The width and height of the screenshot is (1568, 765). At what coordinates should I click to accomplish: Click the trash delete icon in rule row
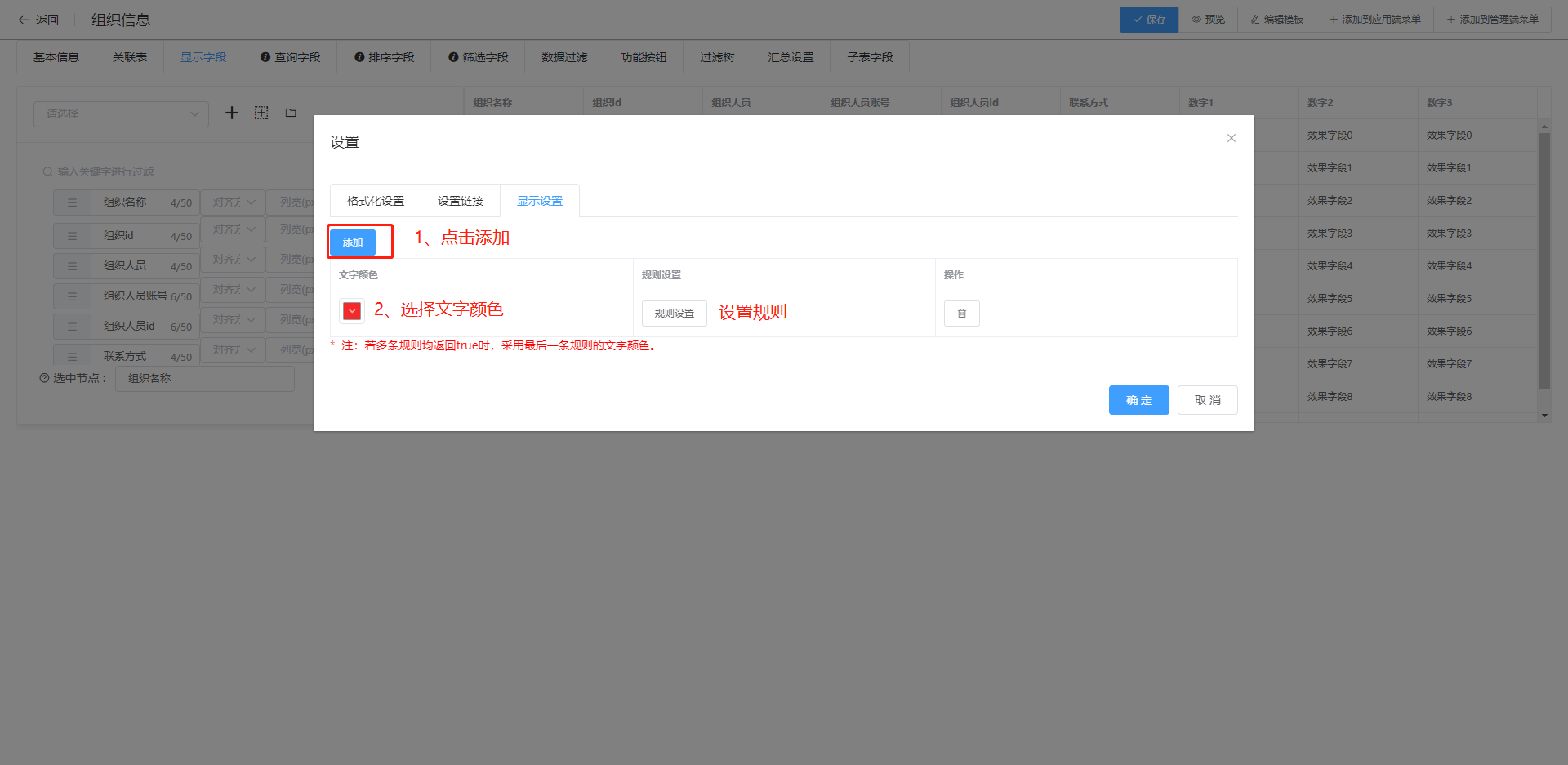(x=961, y=314)
